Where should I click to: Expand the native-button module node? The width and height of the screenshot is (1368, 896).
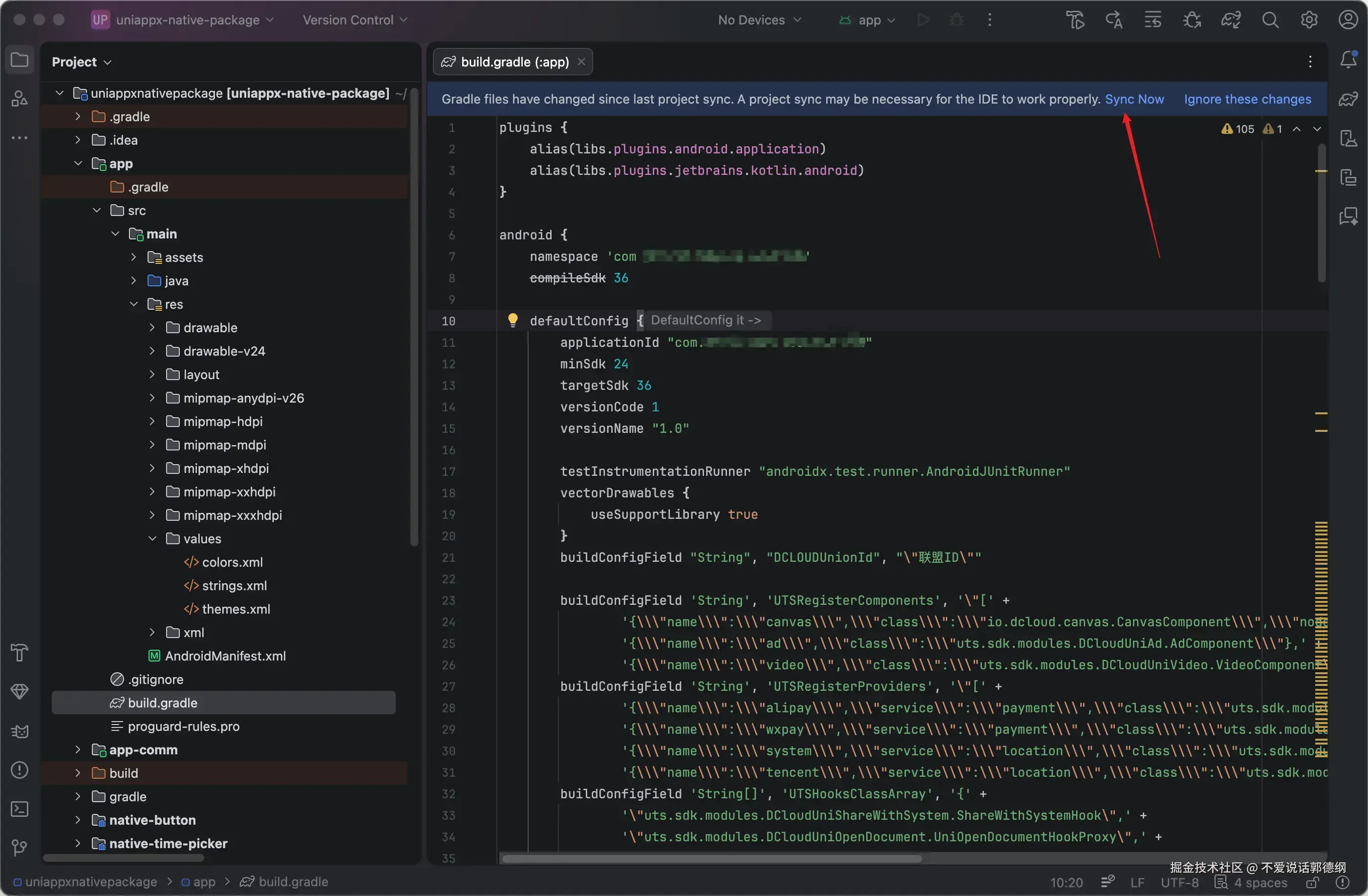(78, 820)
